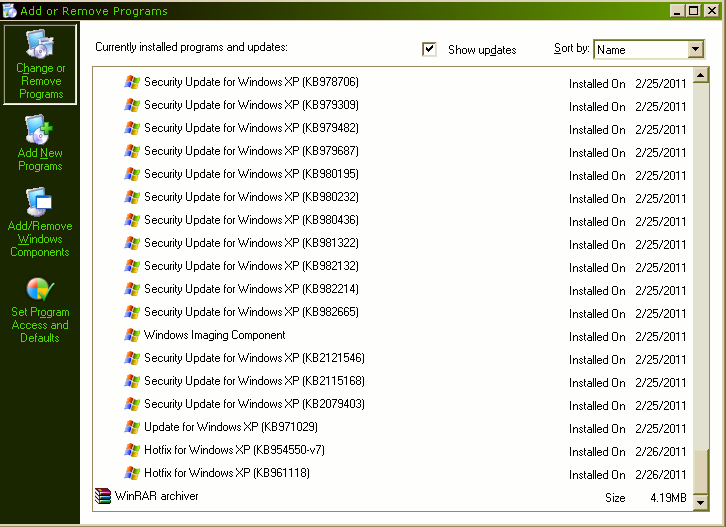
Task: Click install date for Windows Imaging Component
Action: coord(661,337)
